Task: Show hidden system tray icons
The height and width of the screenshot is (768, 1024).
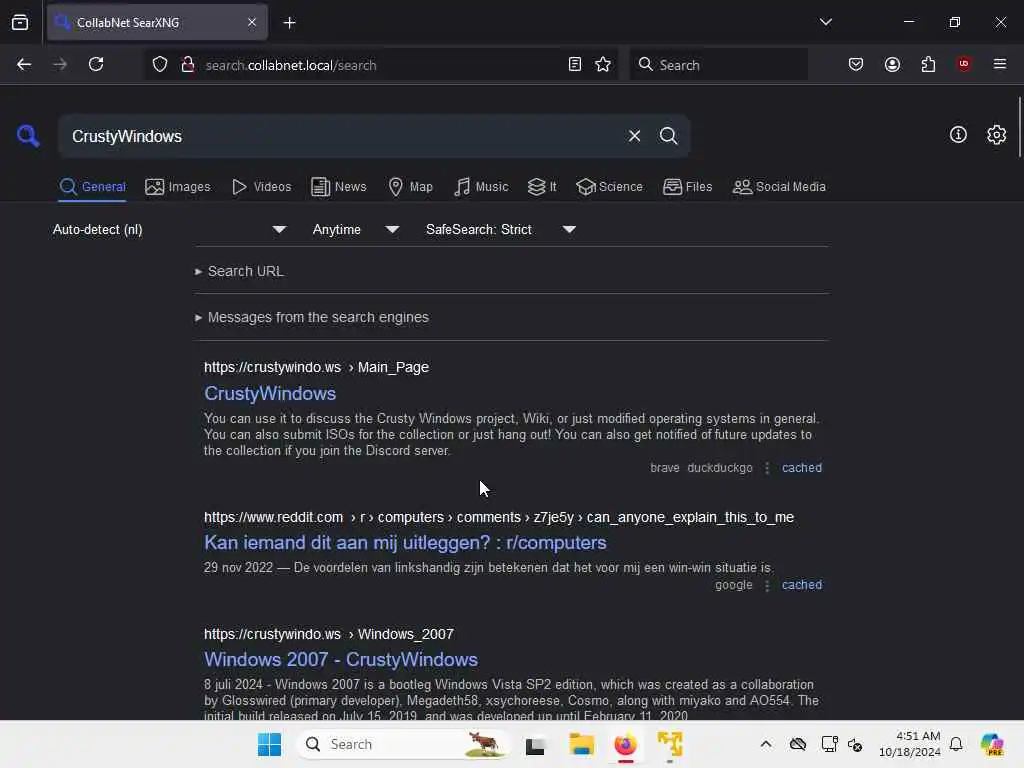Action: click(765, 744)
